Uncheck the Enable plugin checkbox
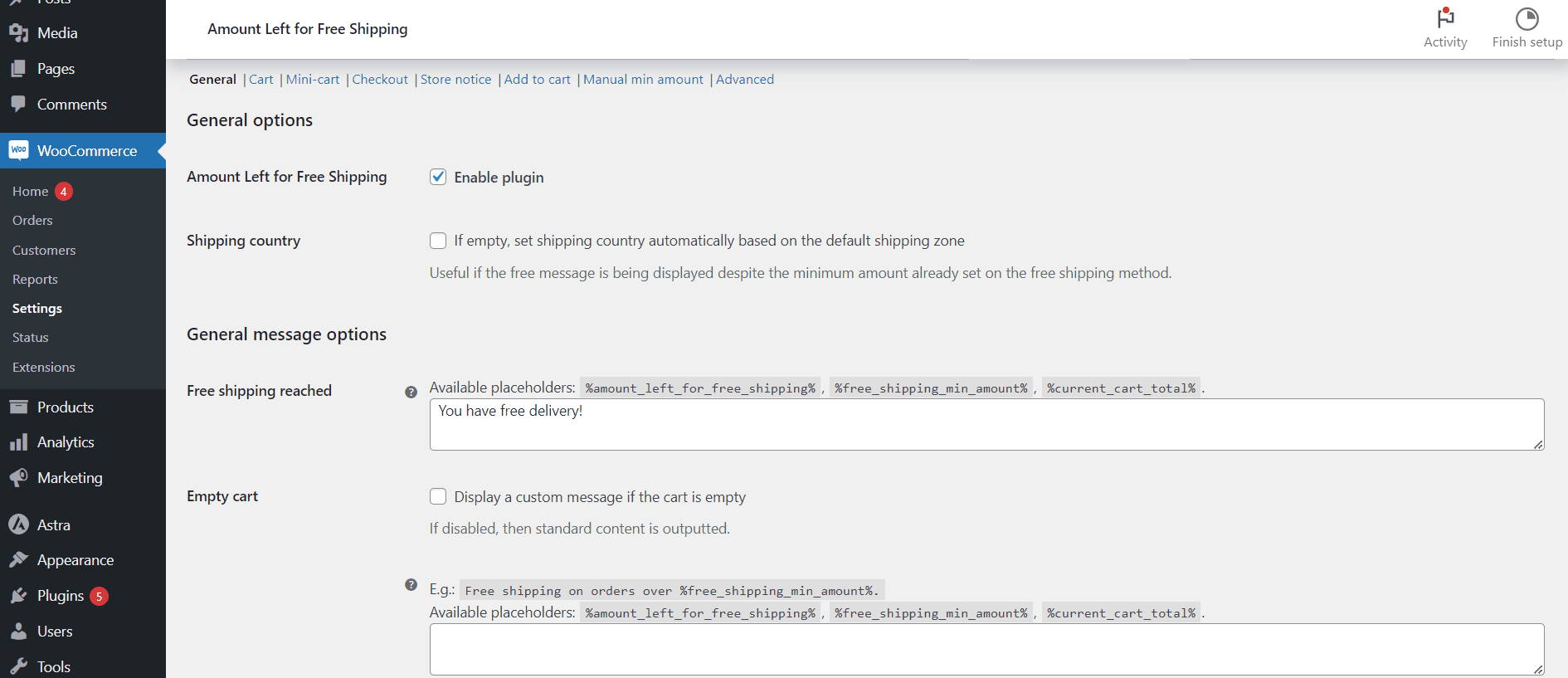1568x678 pixels. (x=438, y=177)
